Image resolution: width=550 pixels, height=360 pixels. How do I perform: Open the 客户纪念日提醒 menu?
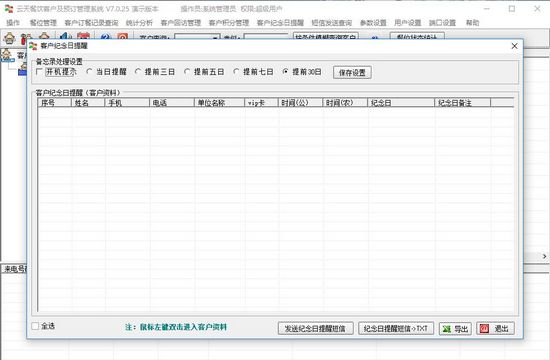pos(280,23)
